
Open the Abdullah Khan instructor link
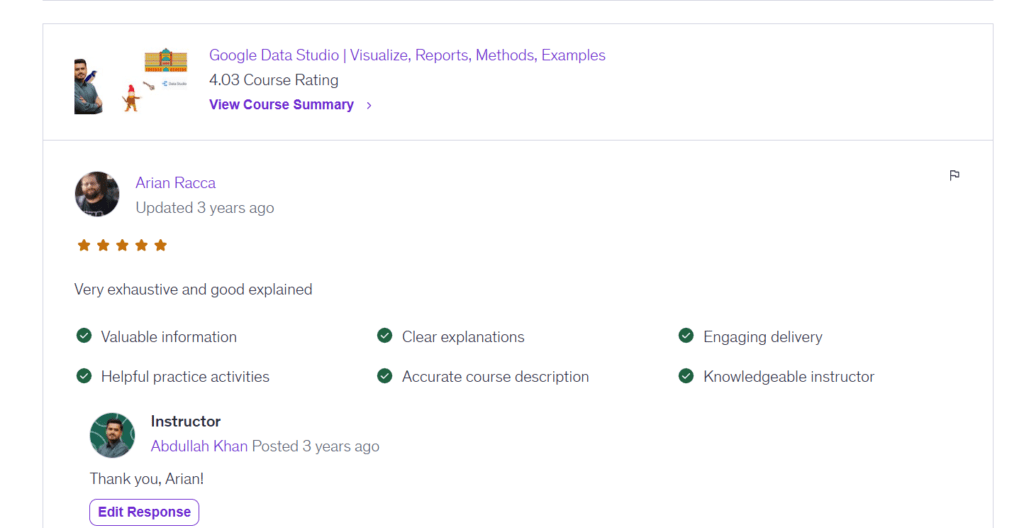pos(199,446)
